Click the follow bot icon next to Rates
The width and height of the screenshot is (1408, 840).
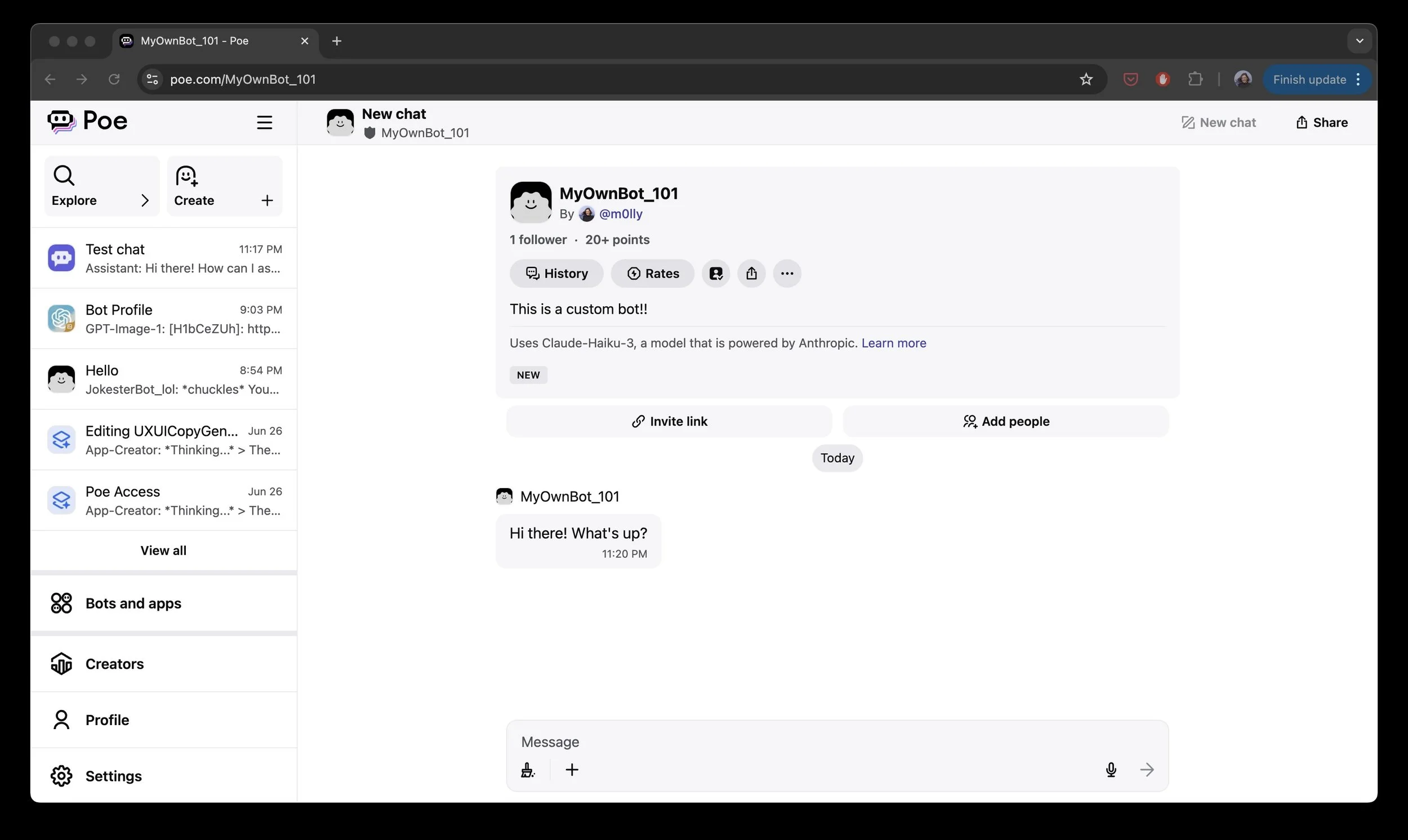[x=716, y=274]
